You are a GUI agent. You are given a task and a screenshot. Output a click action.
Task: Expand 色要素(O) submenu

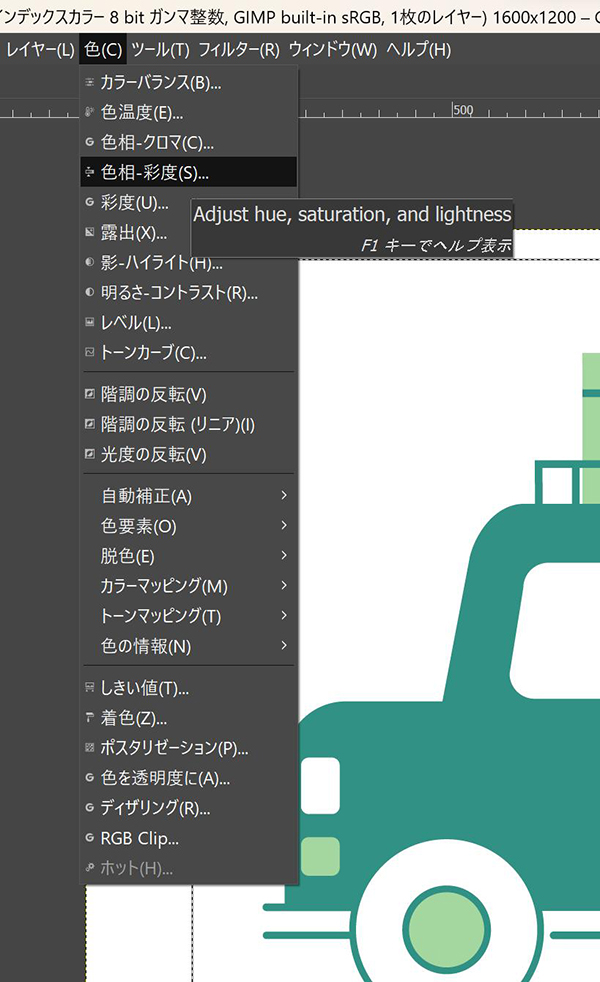click(x=189, y=526)
